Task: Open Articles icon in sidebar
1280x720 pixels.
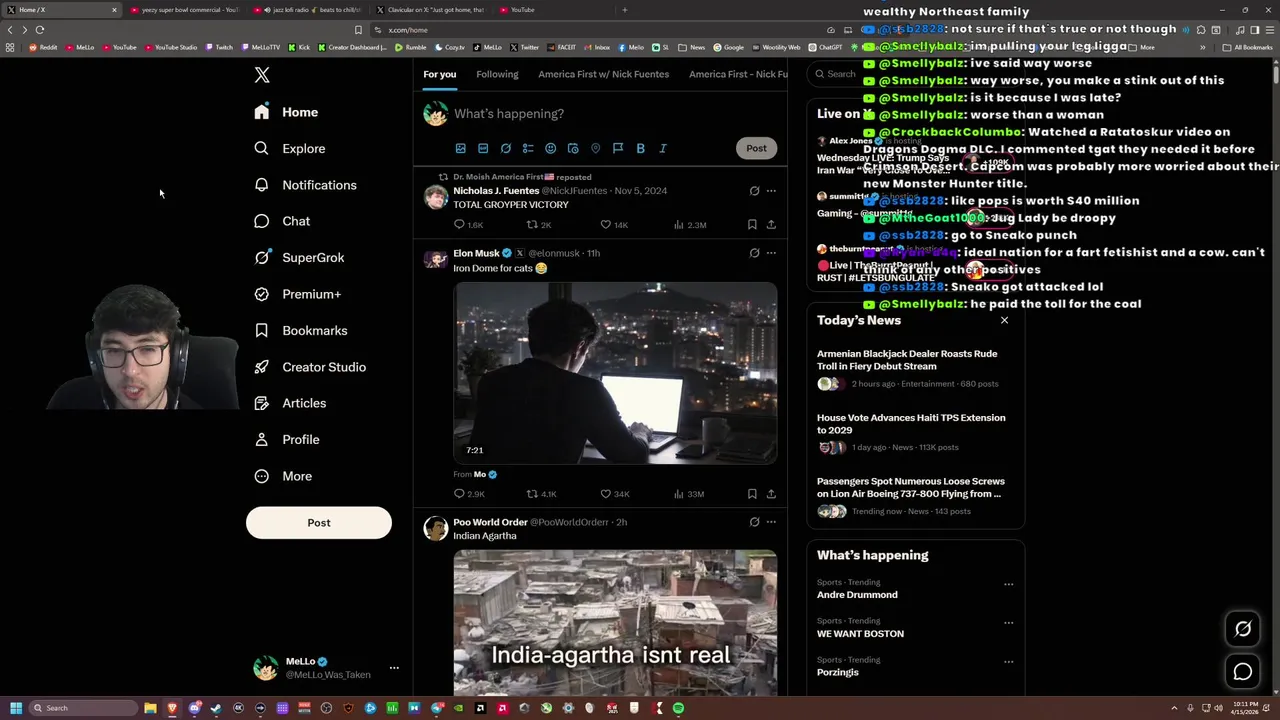Action: pos(261,403)
